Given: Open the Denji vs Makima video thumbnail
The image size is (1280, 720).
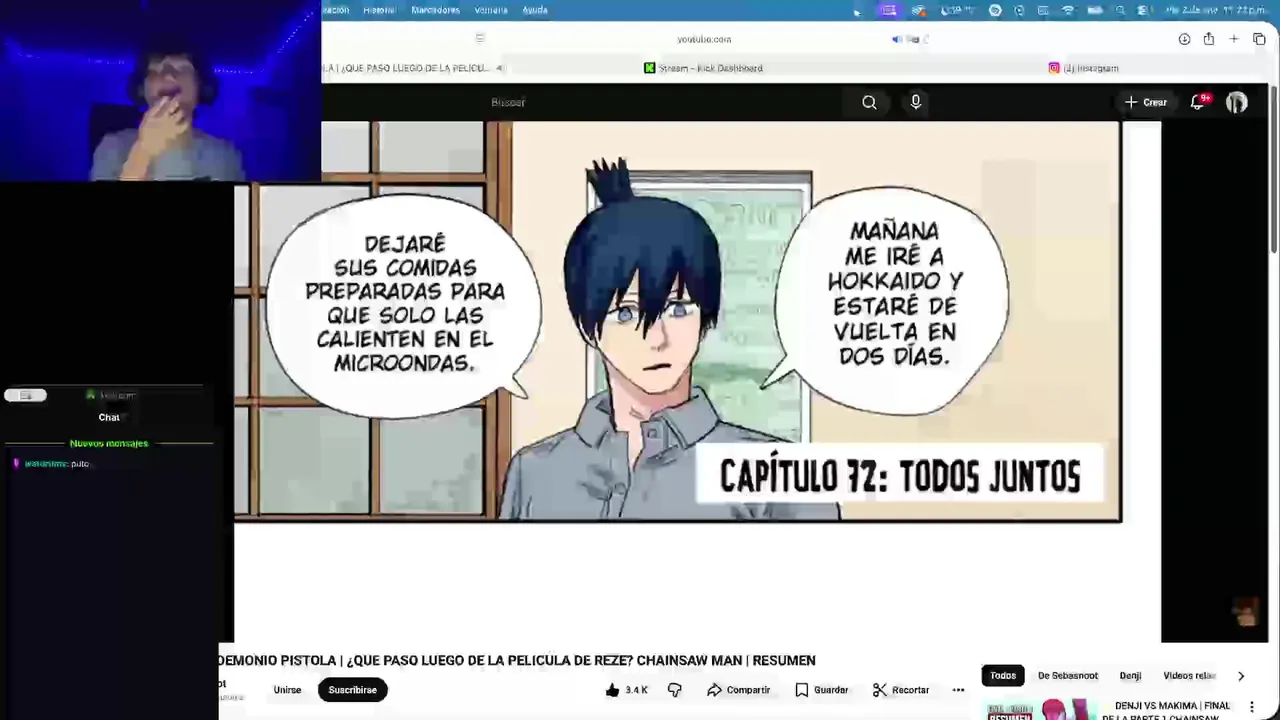Looking at the screenshot, I should click(x=1040, y=710).
